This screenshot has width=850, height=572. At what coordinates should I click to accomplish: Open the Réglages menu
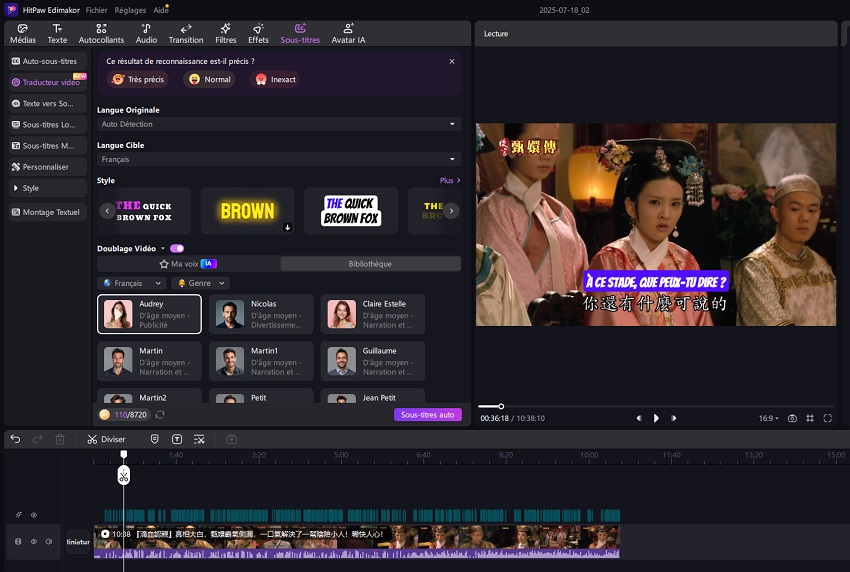click(130, 10)
